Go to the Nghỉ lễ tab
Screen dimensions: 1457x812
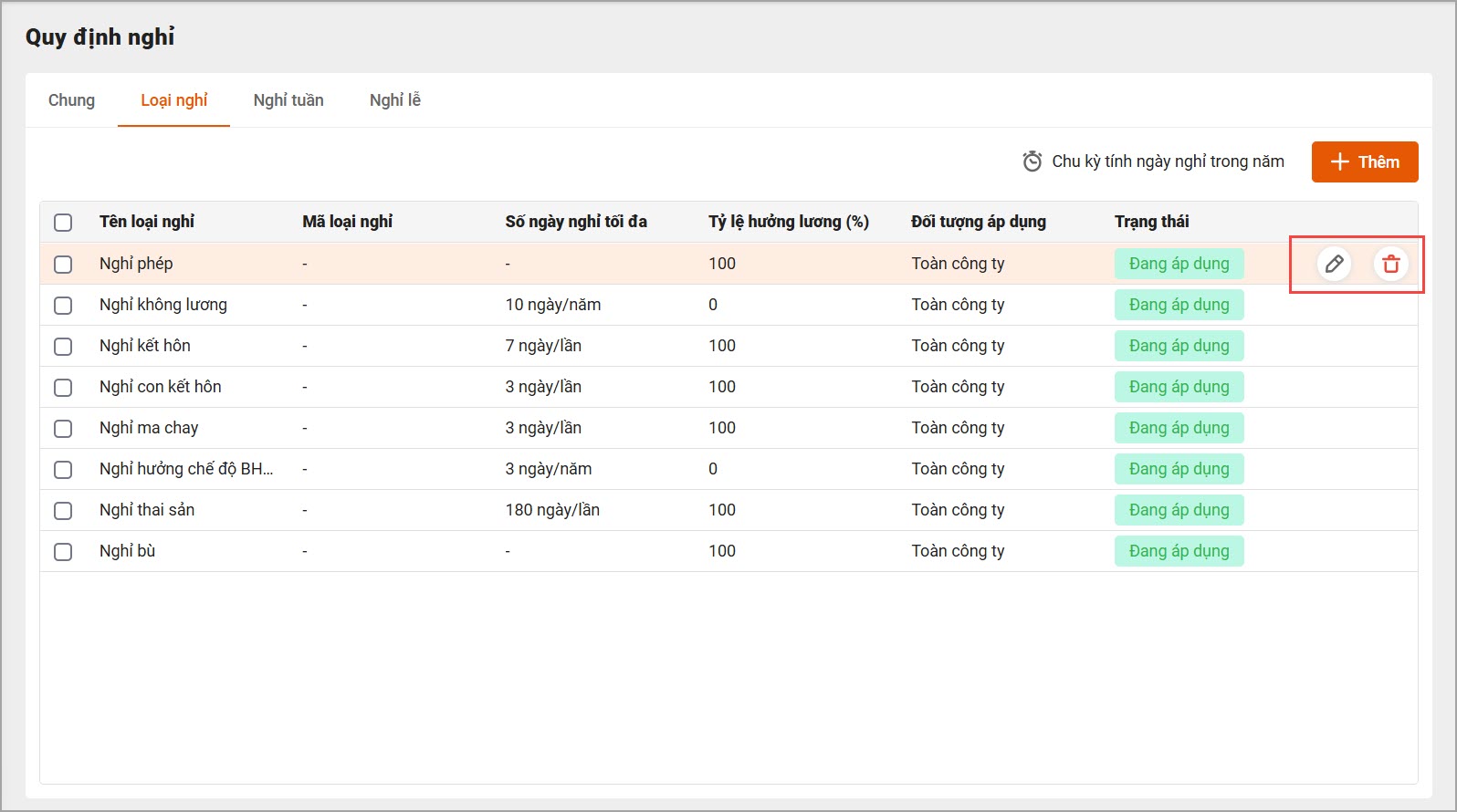[394, 100]
